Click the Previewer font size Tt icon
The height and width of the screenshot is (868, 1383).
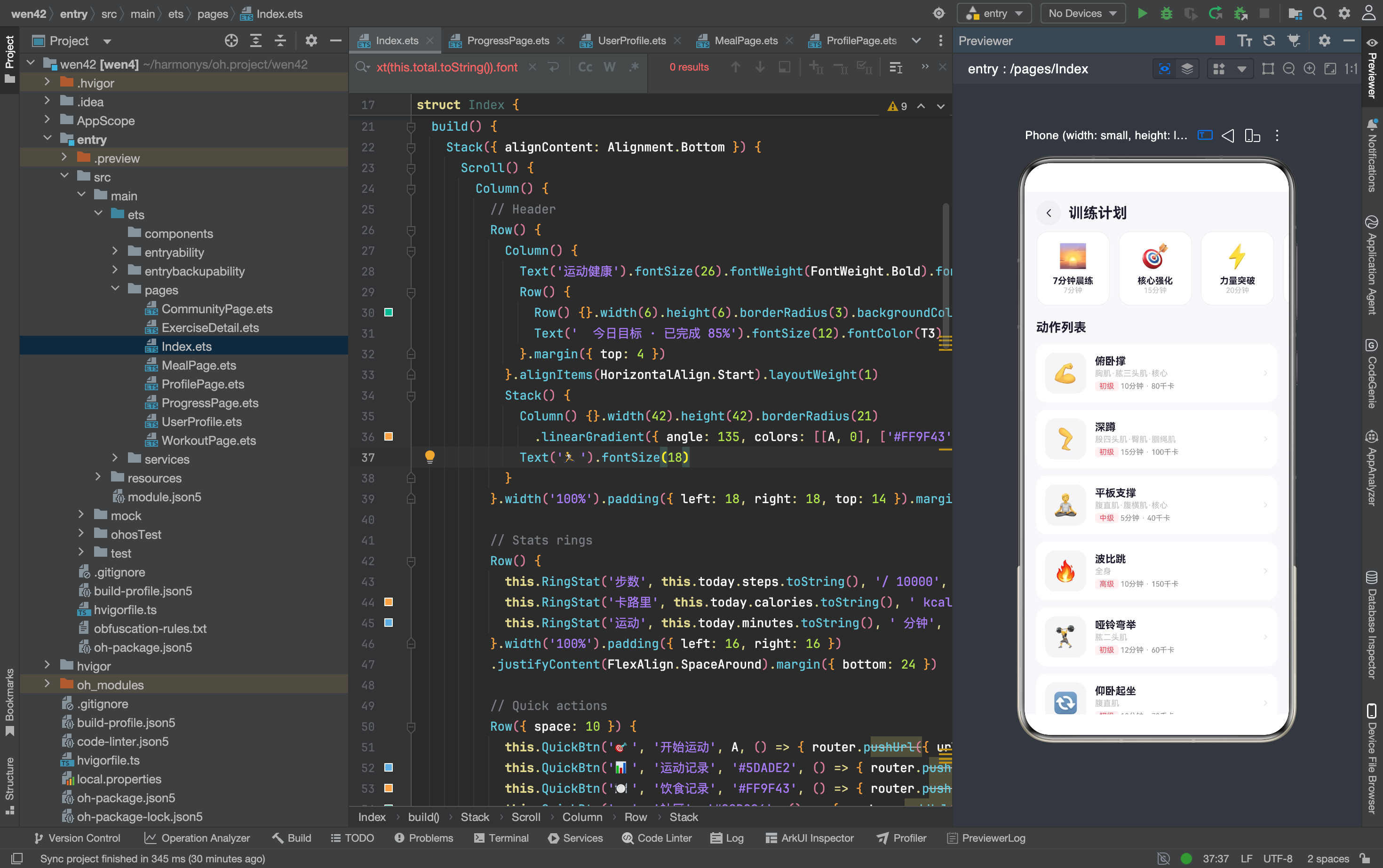point(1245,40)
